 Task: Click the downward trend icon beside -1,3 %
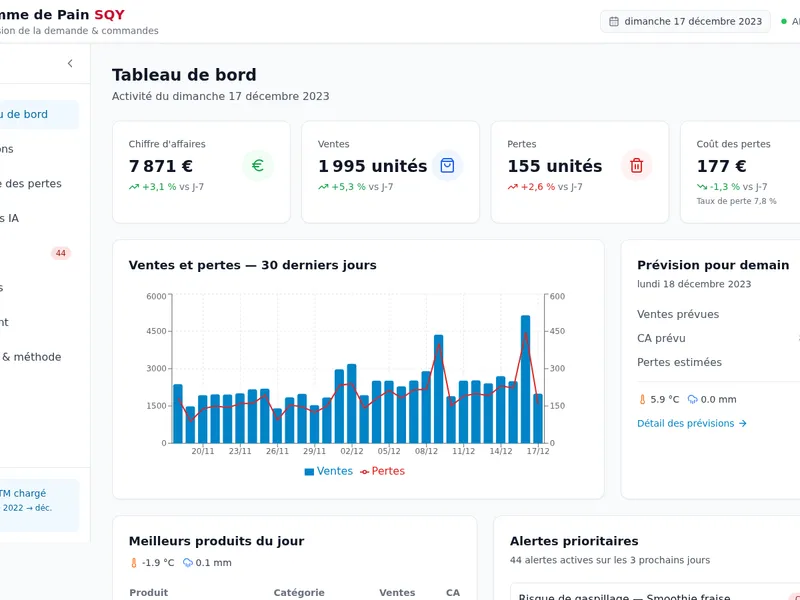pyautogui.click(x=702, y=187)
